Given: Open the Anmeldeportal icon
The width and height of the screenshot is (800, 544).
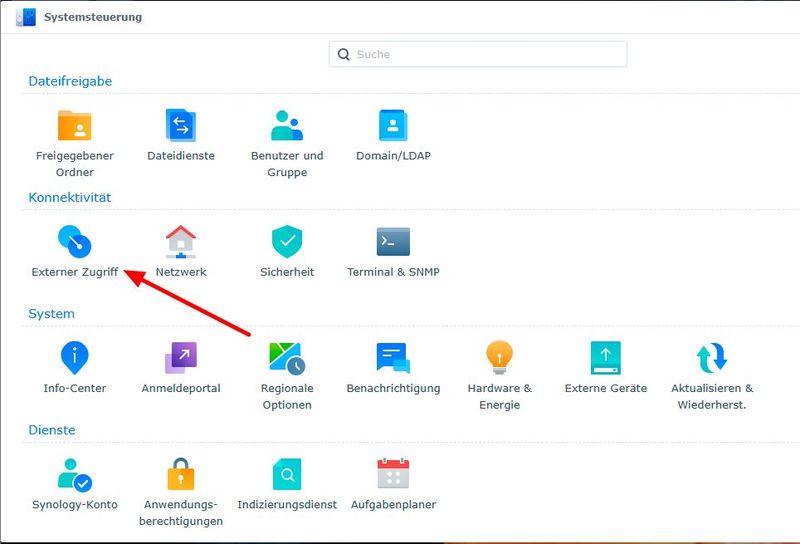Looking at the screenshot, I should 181,358.
